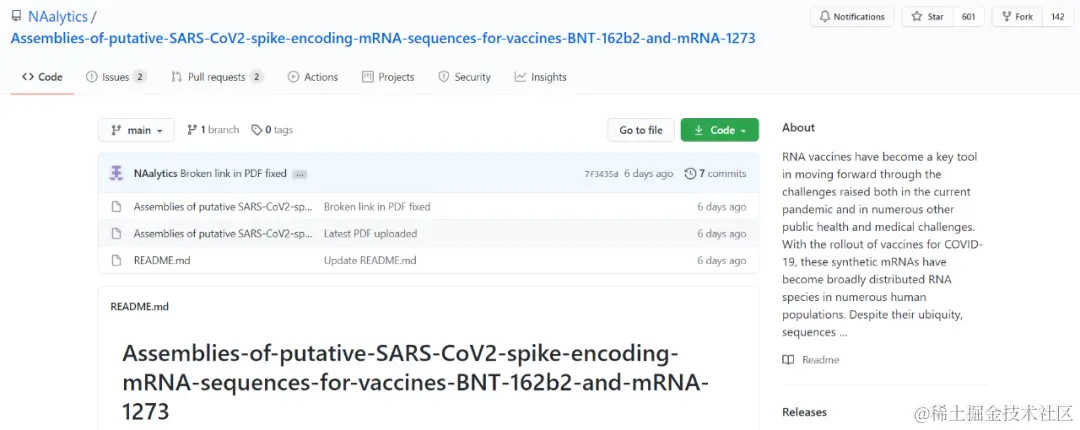
Task: Click the NAalytics avatar icon
Action: 117,173
